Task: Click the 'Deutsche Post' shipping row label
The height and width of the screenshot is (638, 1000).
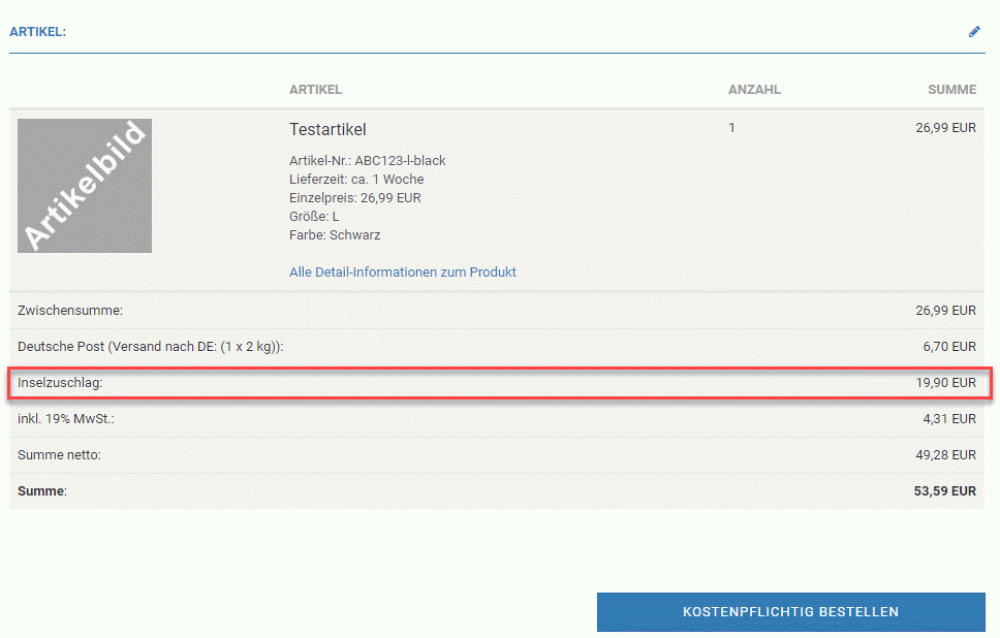Action: click(x=151, y=347)
